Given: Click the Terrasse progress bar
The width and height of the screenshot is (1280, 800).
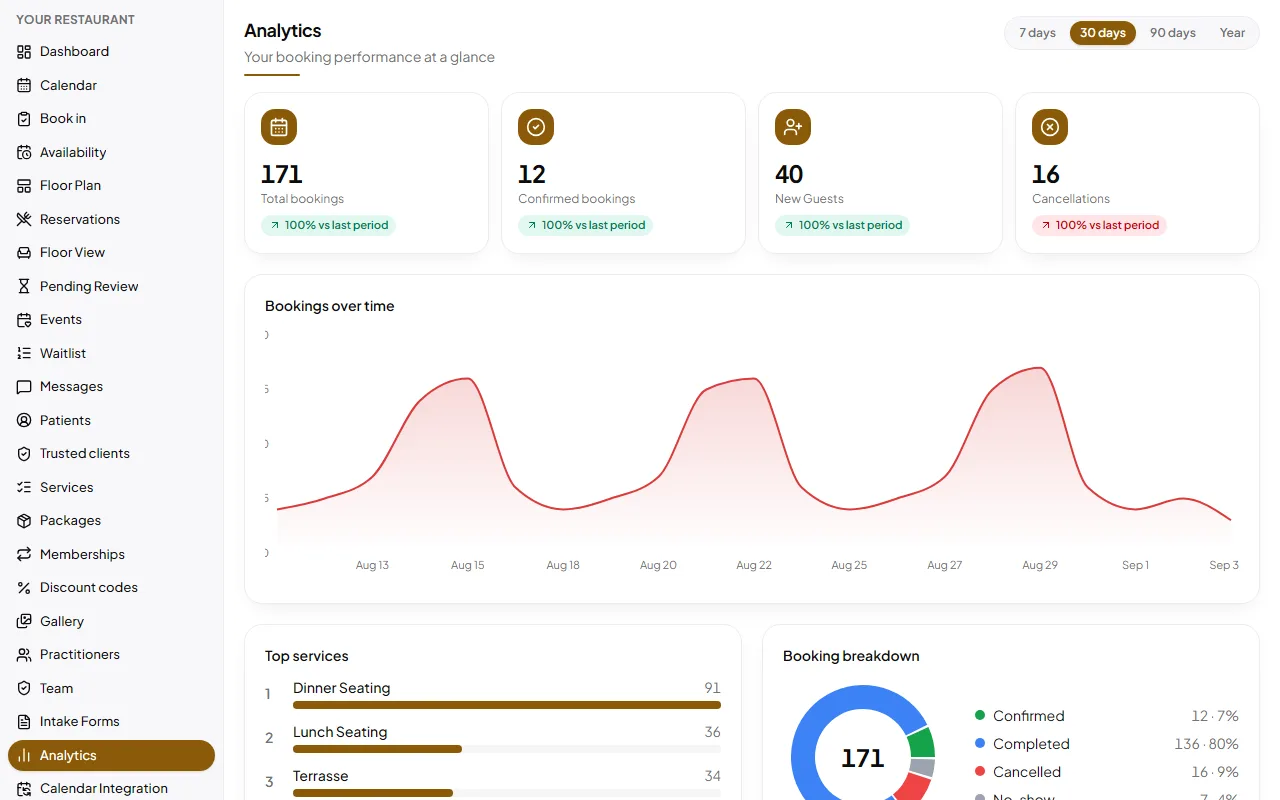Looking at the screenshot, I should 507,793.
